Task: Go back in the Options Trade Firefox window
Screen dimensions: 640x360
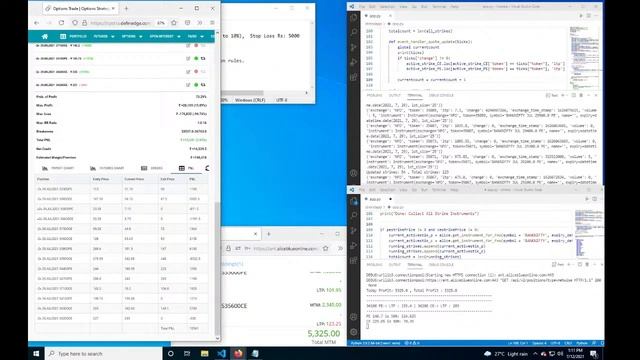Action: 37,23
